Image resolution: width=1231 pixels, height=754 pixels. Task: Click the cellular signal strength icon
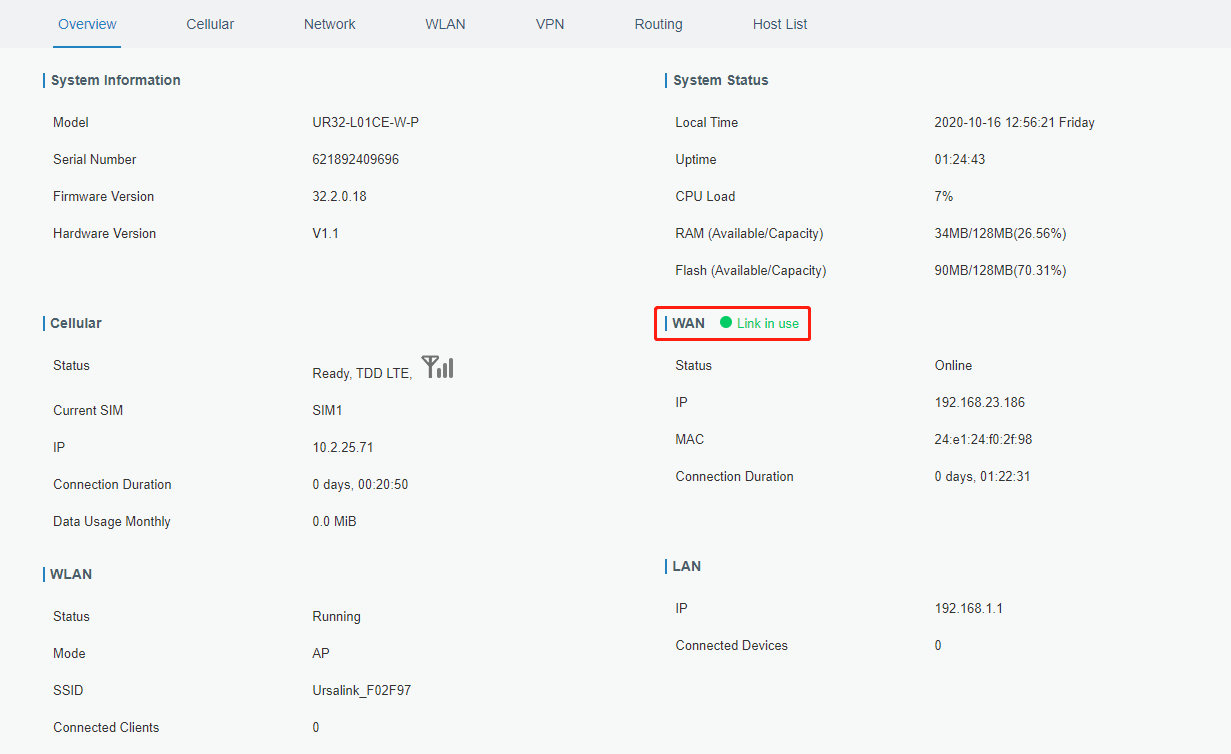(437, 367)
